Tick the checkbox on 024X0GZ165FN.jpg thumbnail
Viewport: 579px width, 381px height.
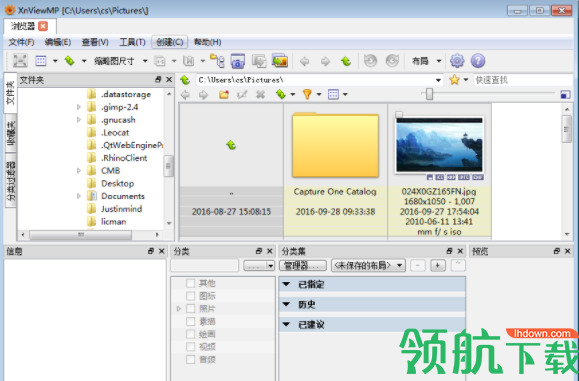point(399,114)
